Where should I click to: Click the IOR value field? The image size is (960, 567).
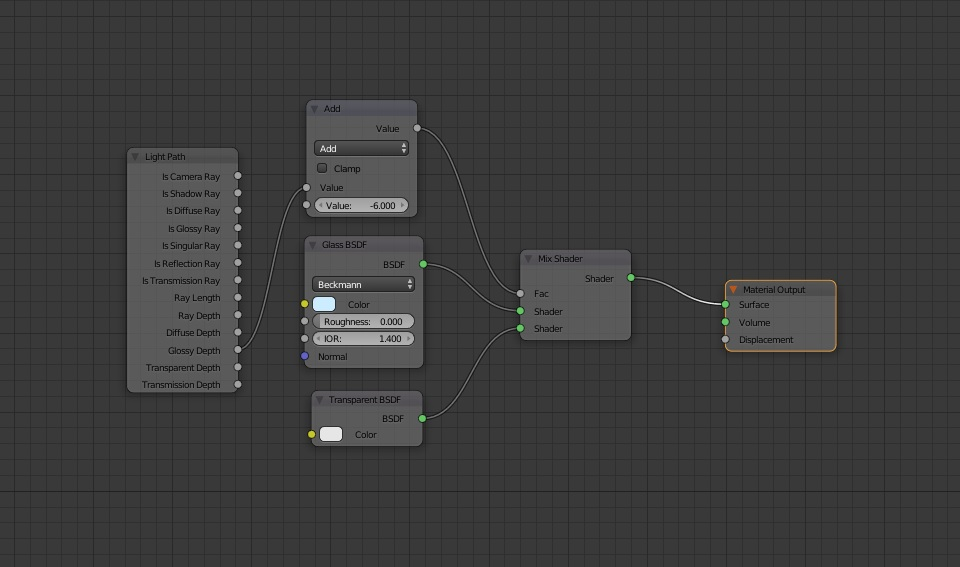click(363, 339)
